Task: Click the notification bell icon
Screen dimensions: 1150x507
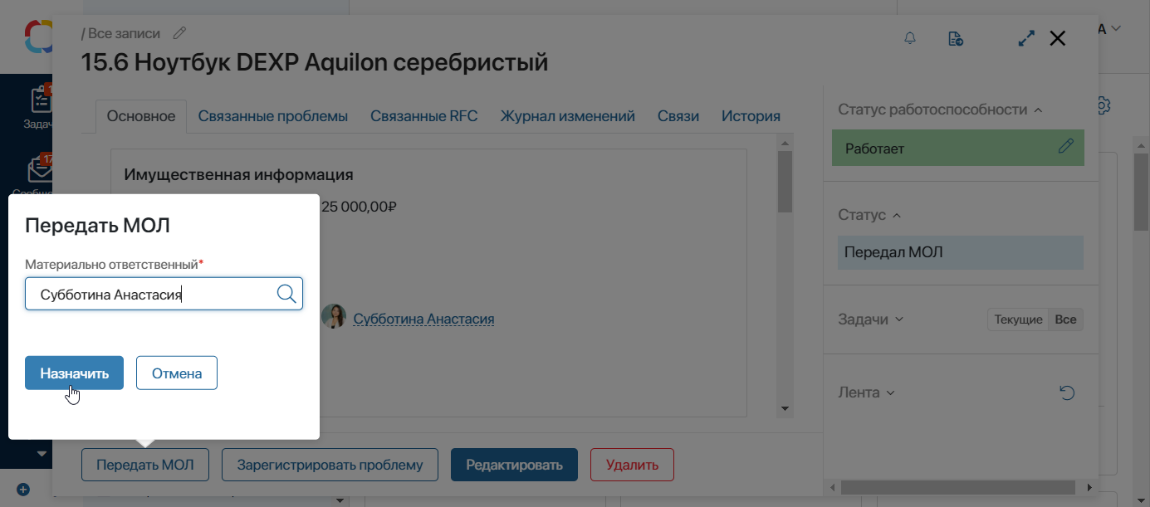Action: coord(910,38)
